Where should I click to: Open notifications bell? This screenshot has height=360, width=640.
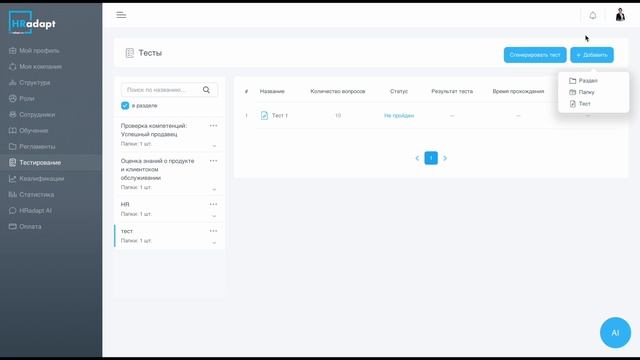pos(593,16)
